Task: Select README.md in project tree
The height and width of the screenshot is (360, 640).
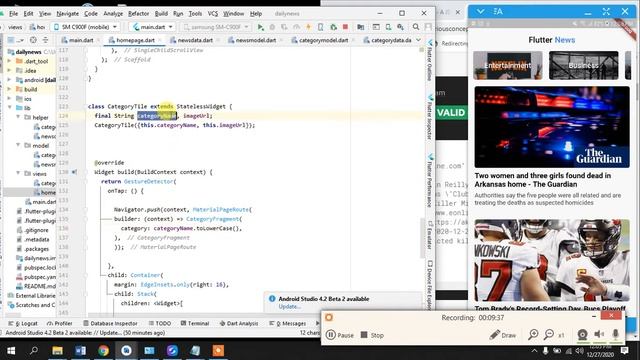Action: coord(36,287)
